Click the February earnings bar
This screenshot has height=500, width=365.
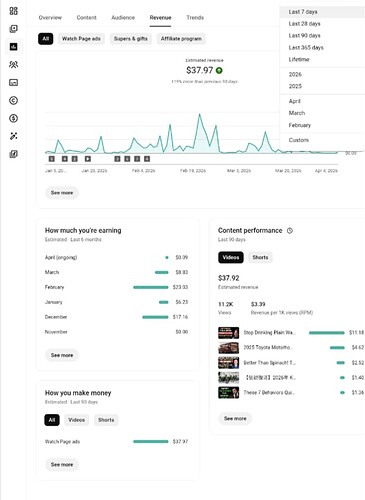(x=151, y=287)
